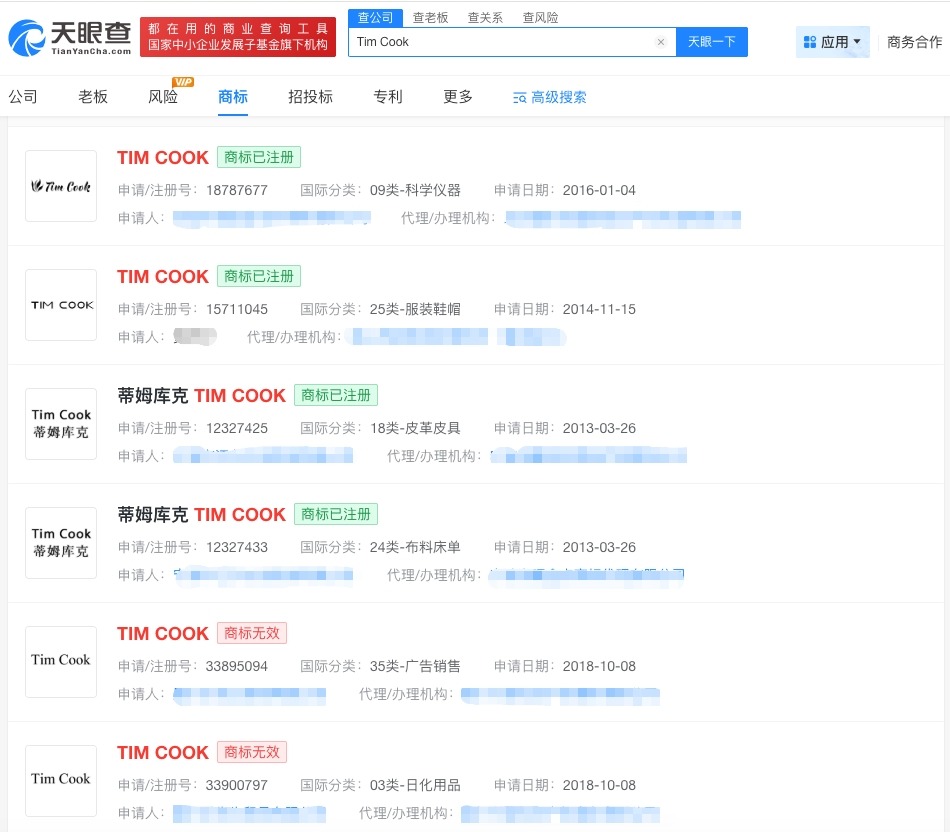
Task: Click classification text 18类-皮革皮具
Action: [415, 428]
